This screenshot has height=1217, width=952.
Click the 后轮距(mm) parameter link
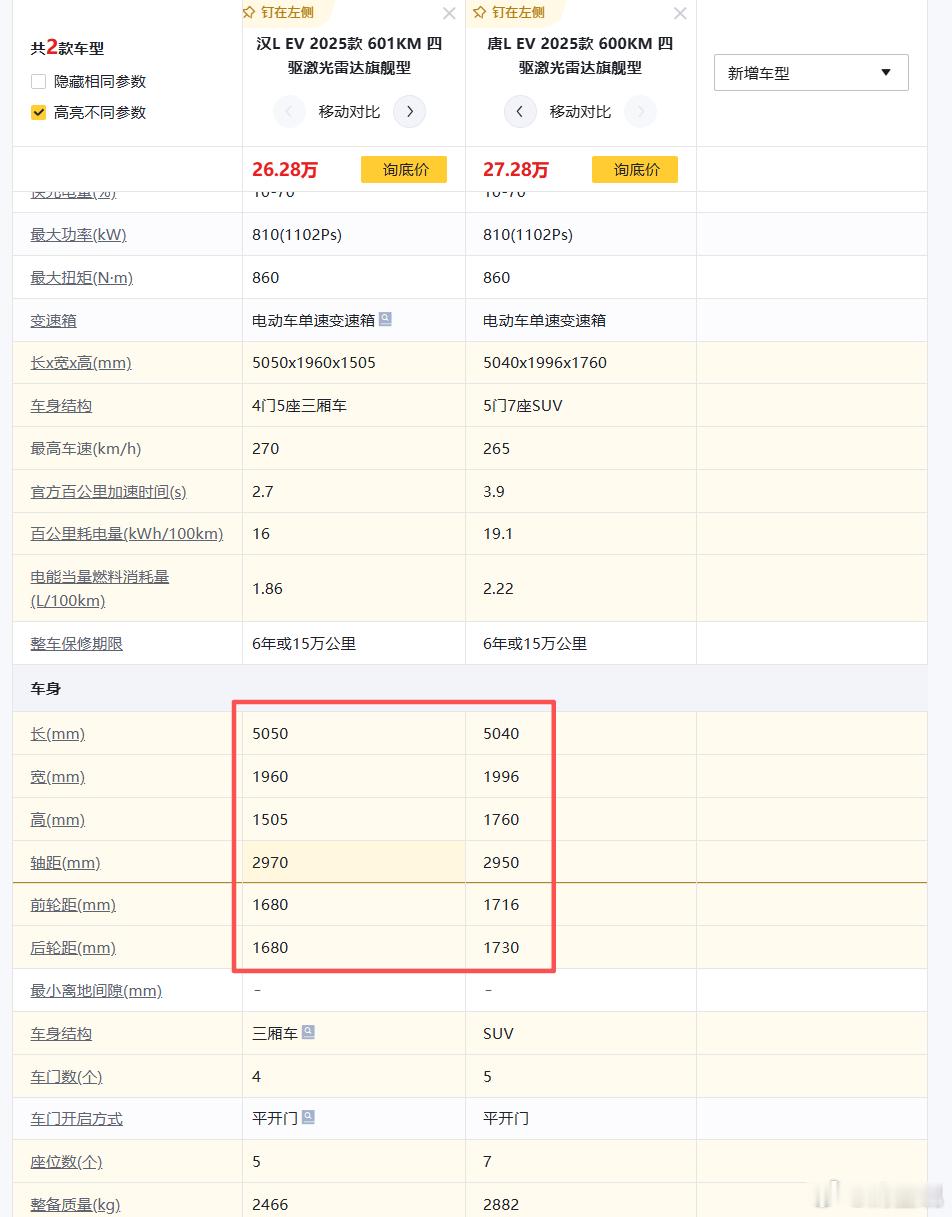click(x=73, y=948)
